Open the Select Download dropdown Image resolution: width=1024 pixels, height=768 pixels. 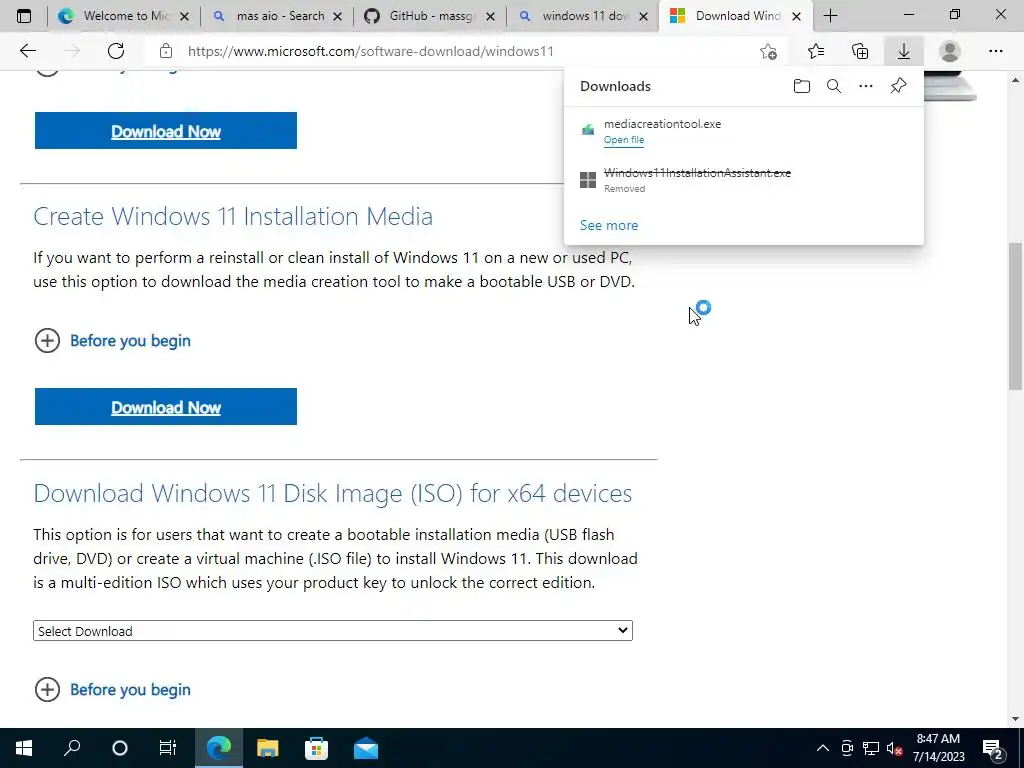coord(332,631)
